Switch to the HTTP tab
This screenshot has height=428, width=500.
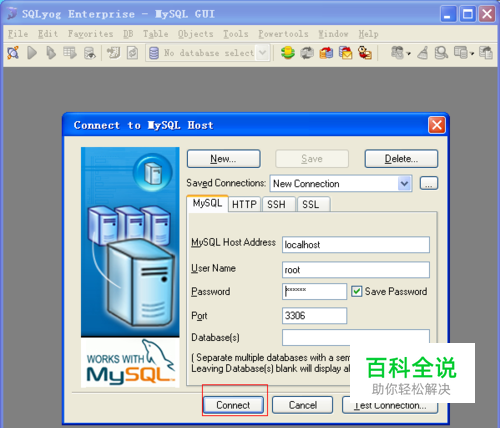pos(244,204)
